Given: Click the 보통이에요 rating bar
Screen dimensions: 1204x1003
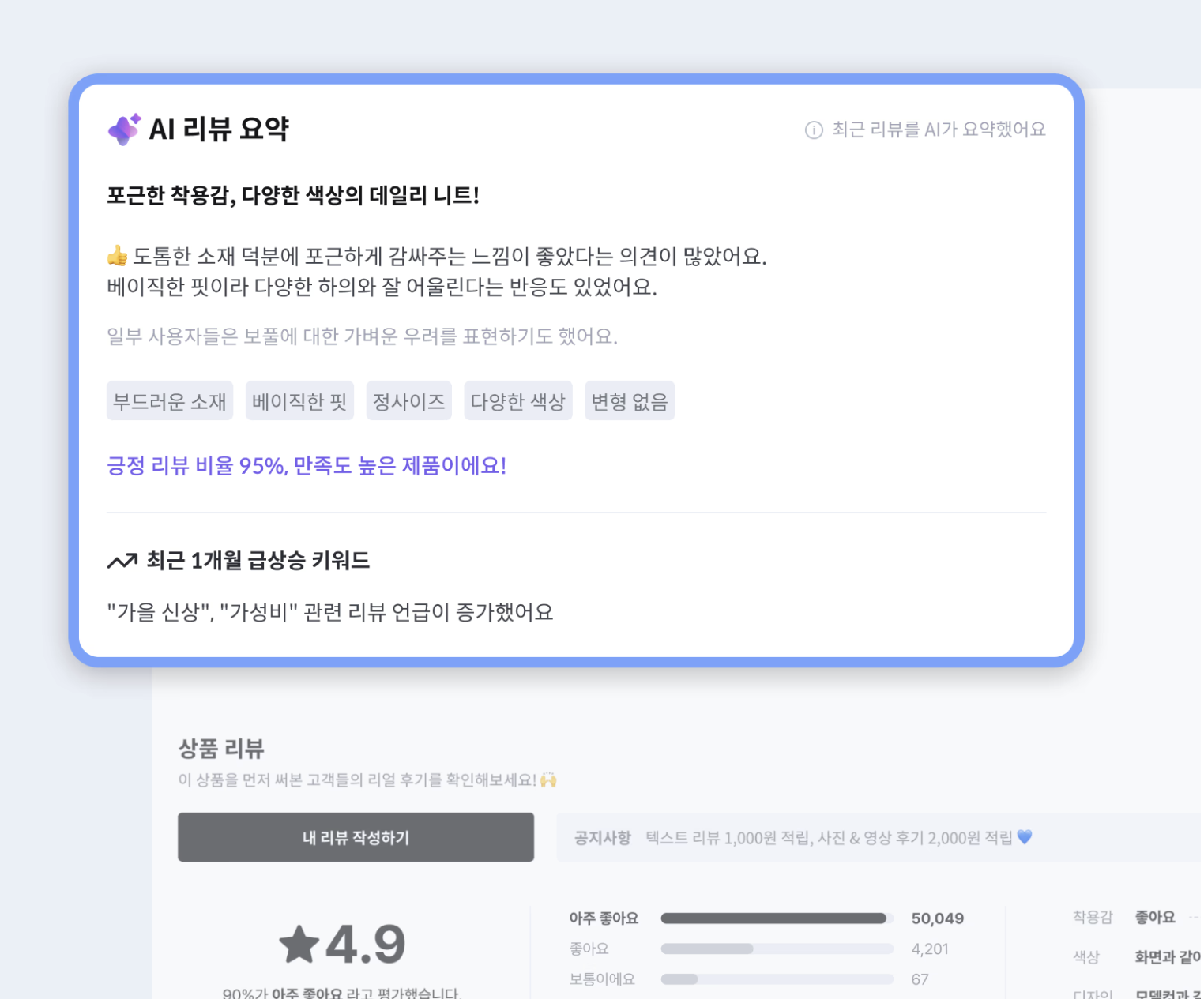Looking at the screenshot, I should tap(776, 980).
